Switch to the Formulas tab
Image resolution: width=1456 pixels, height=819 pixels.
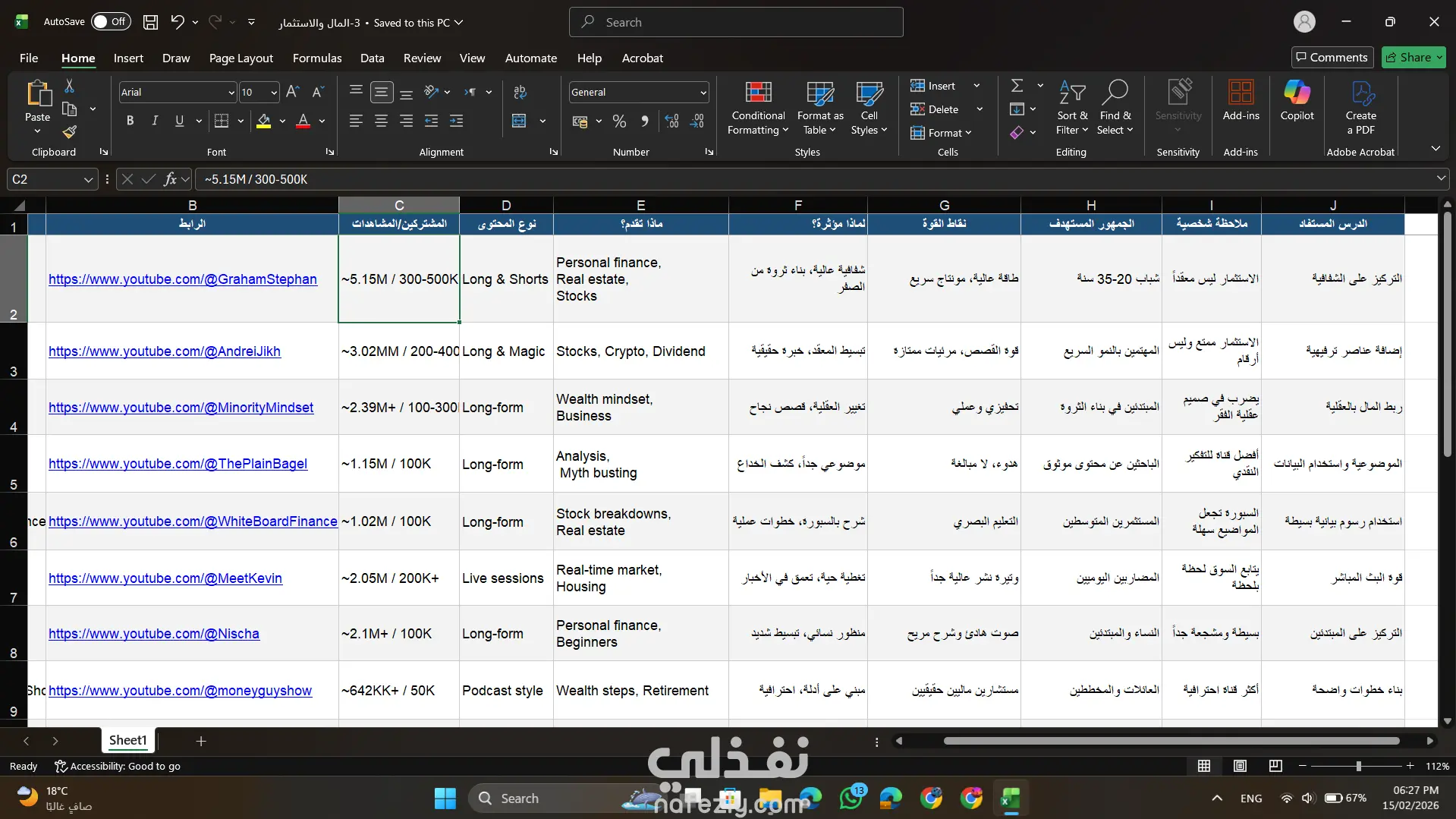coord(317,58)
